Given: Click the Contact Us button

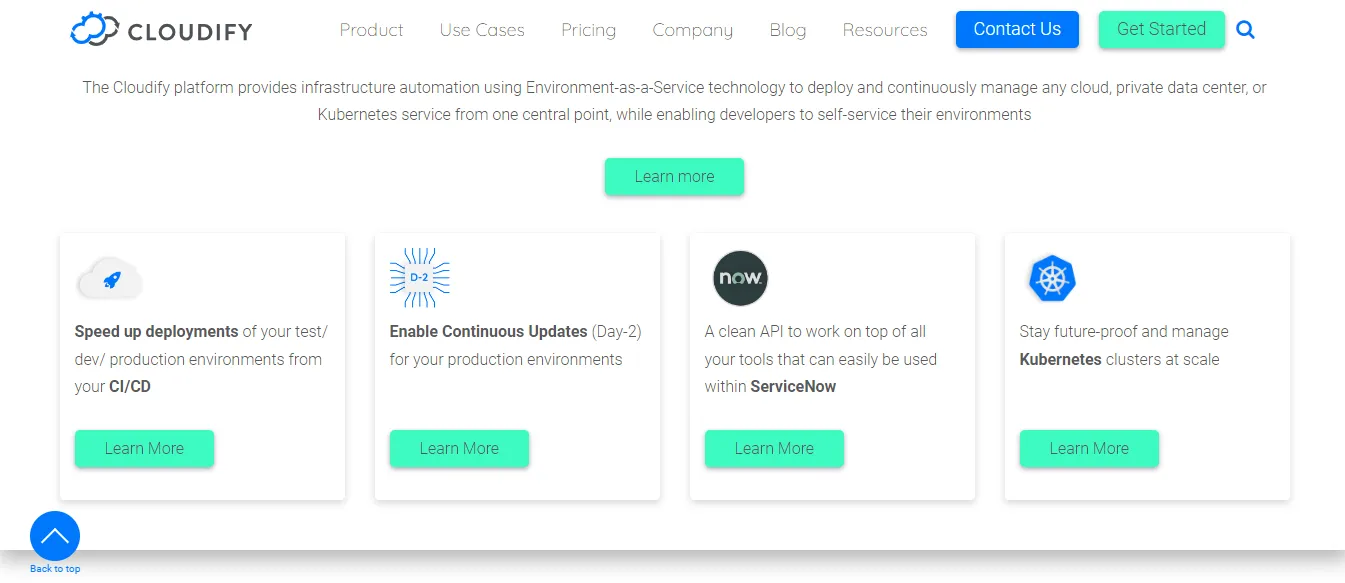Looking at the screenshot, I should coord(1017,29).
